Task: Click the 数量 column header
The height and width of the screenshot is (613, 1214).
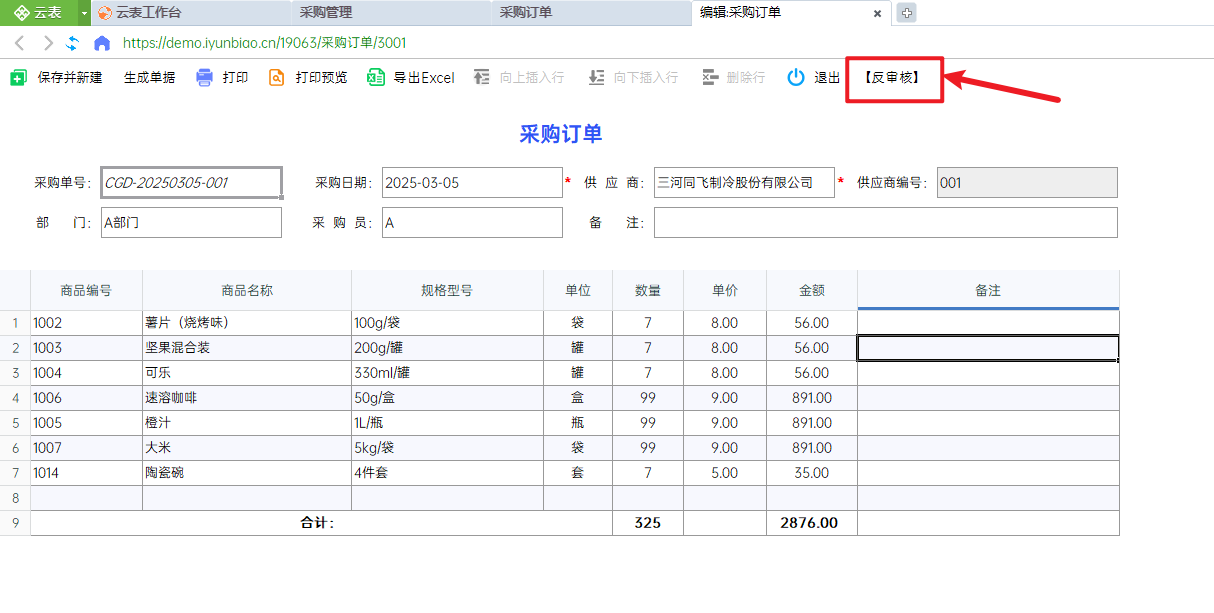Action: click(x=648, y=290)
